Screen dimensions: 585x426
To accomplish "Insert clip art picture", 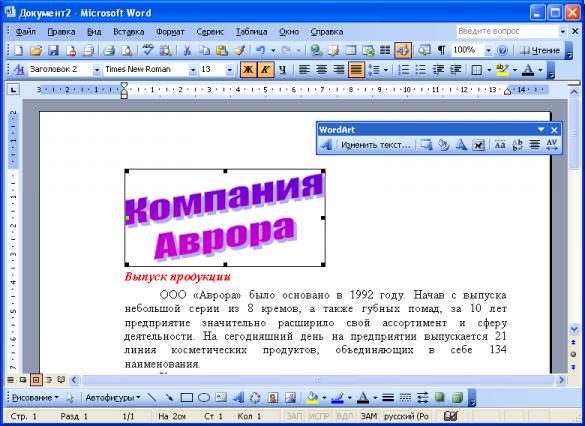I will coord(273,398).
